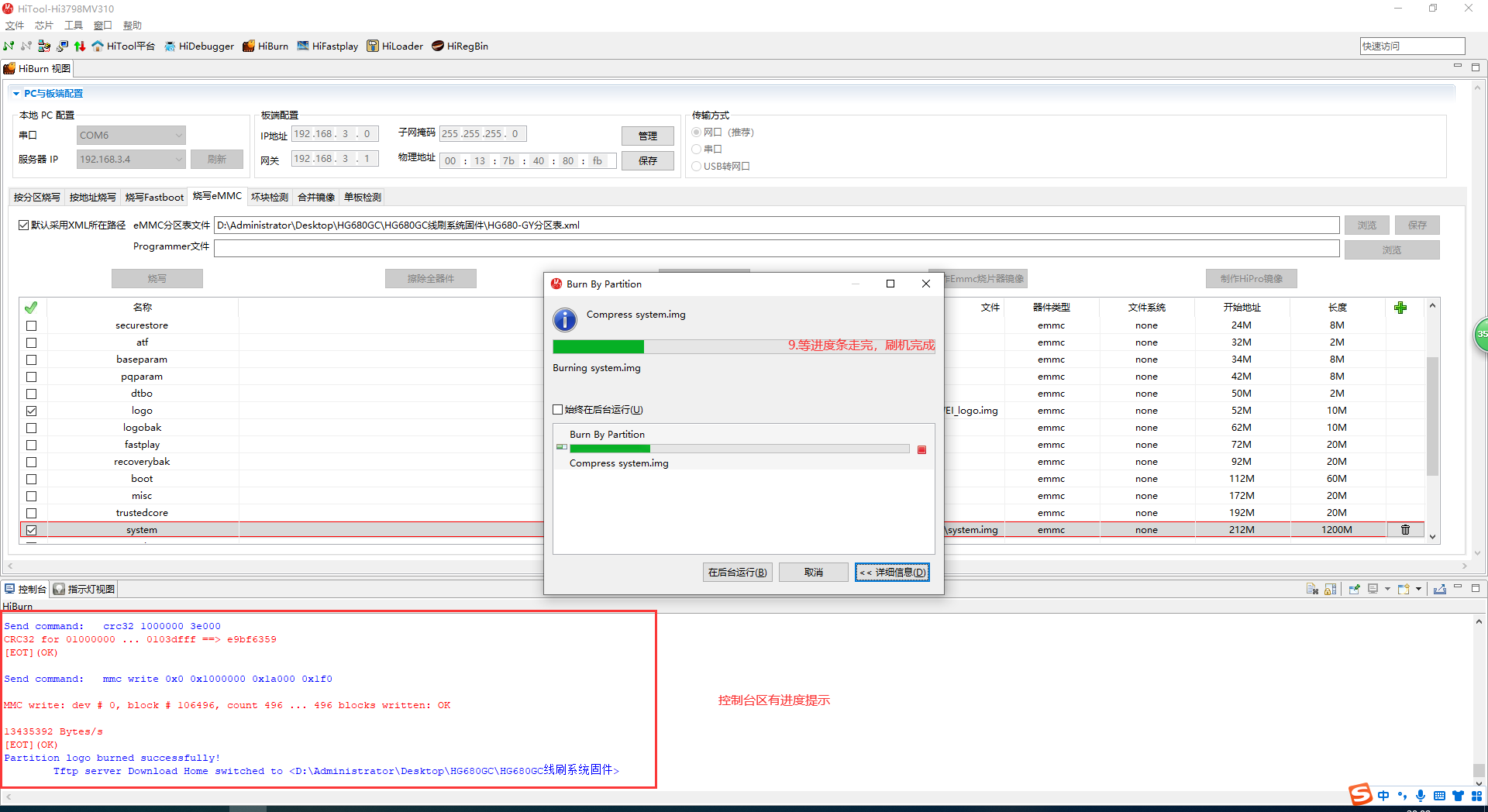
Task: Uncheck the system partition checkbox
Action: coord(32,531)
